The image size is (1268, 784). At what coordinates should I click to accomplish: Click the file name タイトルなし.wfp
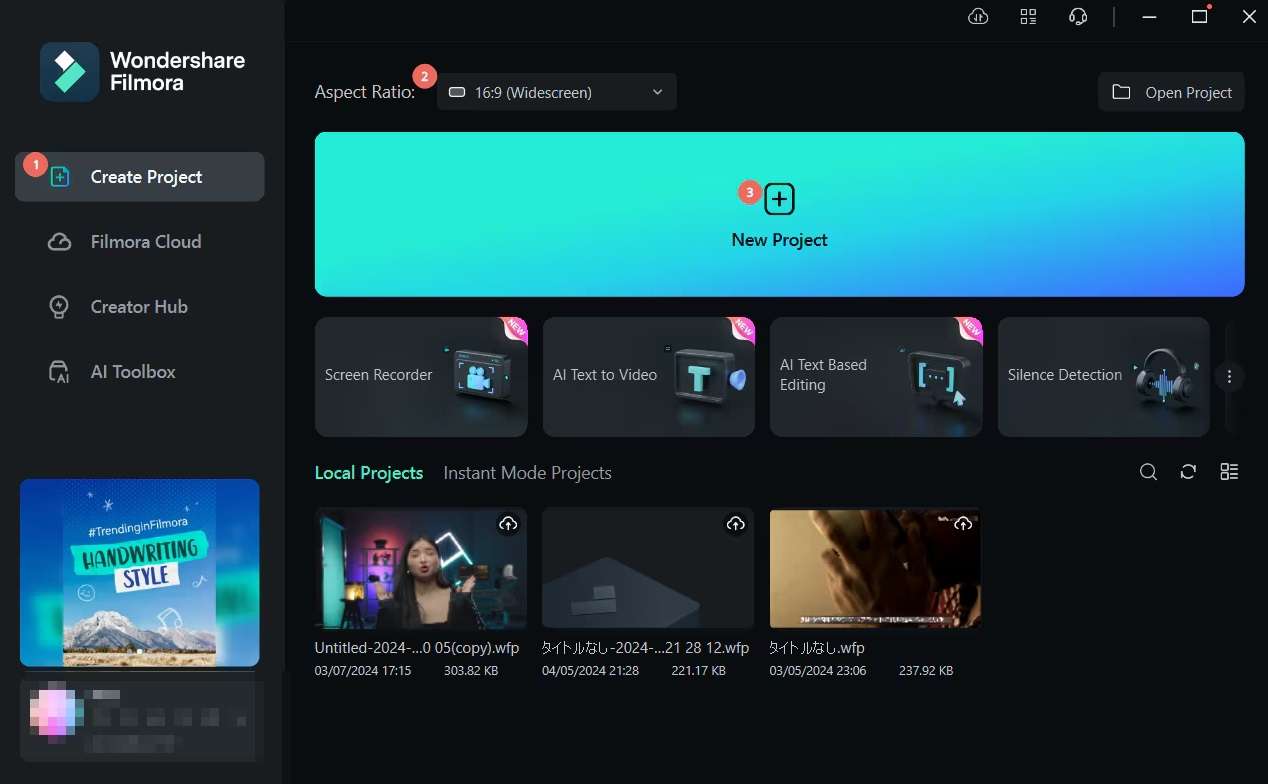point(819,648)
